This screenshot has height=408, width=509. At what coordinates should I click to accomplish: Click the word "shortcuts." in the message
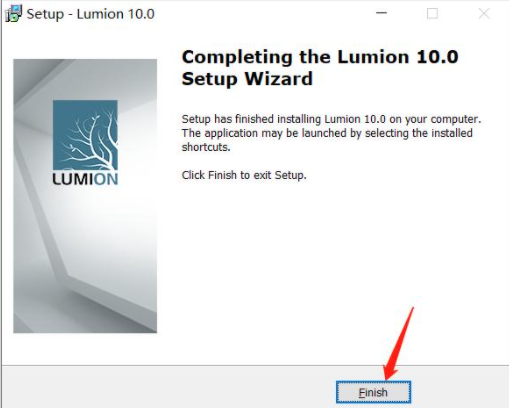tap(206, 147)
